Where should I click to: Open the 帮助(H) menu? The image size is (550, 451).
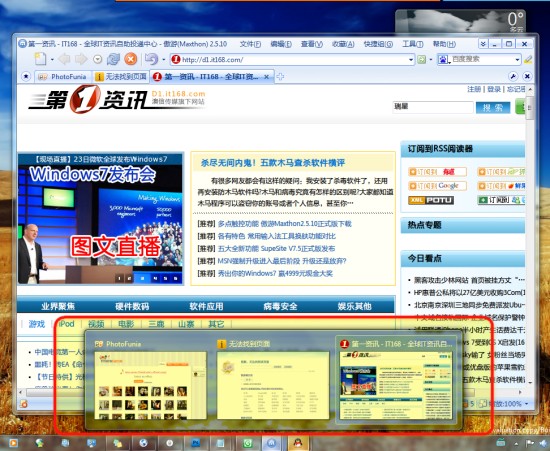[x=444, y=44]
